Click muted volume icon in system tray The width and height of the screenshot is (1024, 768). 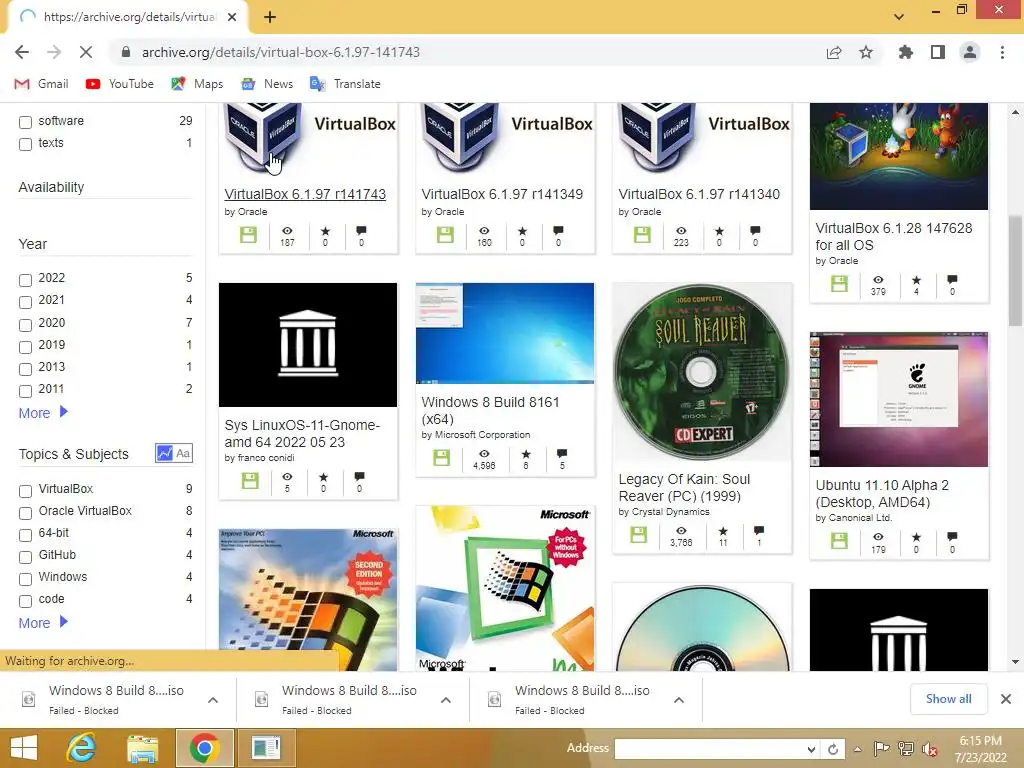930,749
